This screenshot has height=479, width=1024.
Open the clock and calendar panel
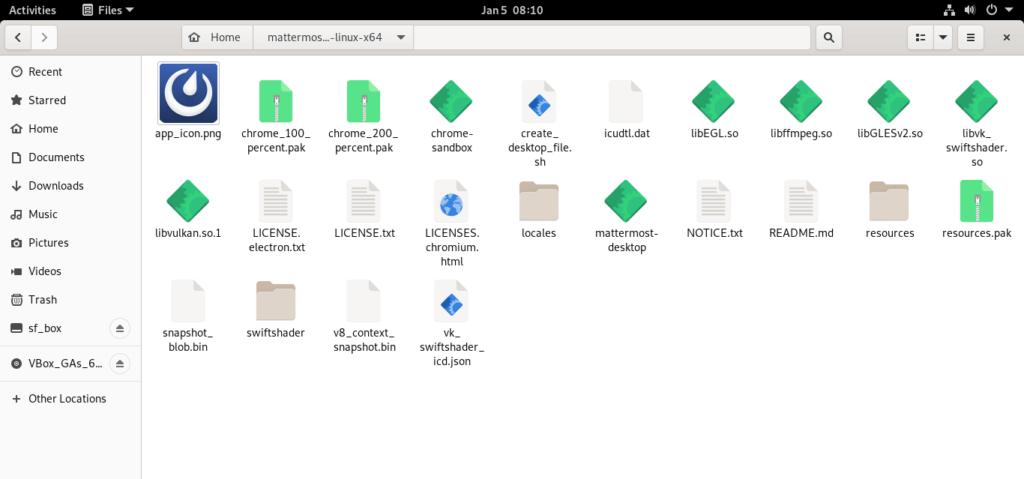click(x=512, y=10)
